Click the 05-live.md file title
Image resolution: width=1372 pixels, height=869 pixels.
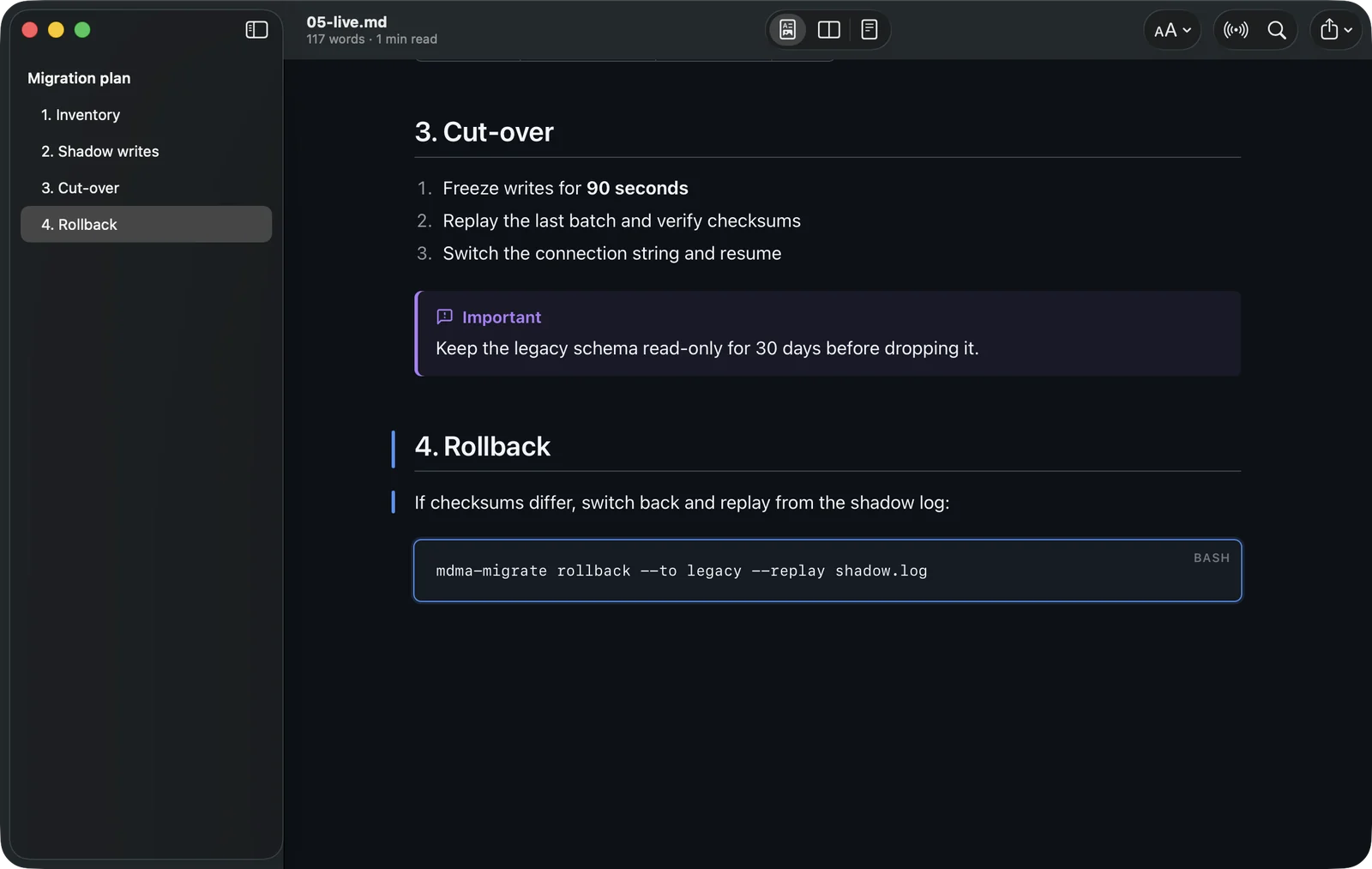coord(346,22)
